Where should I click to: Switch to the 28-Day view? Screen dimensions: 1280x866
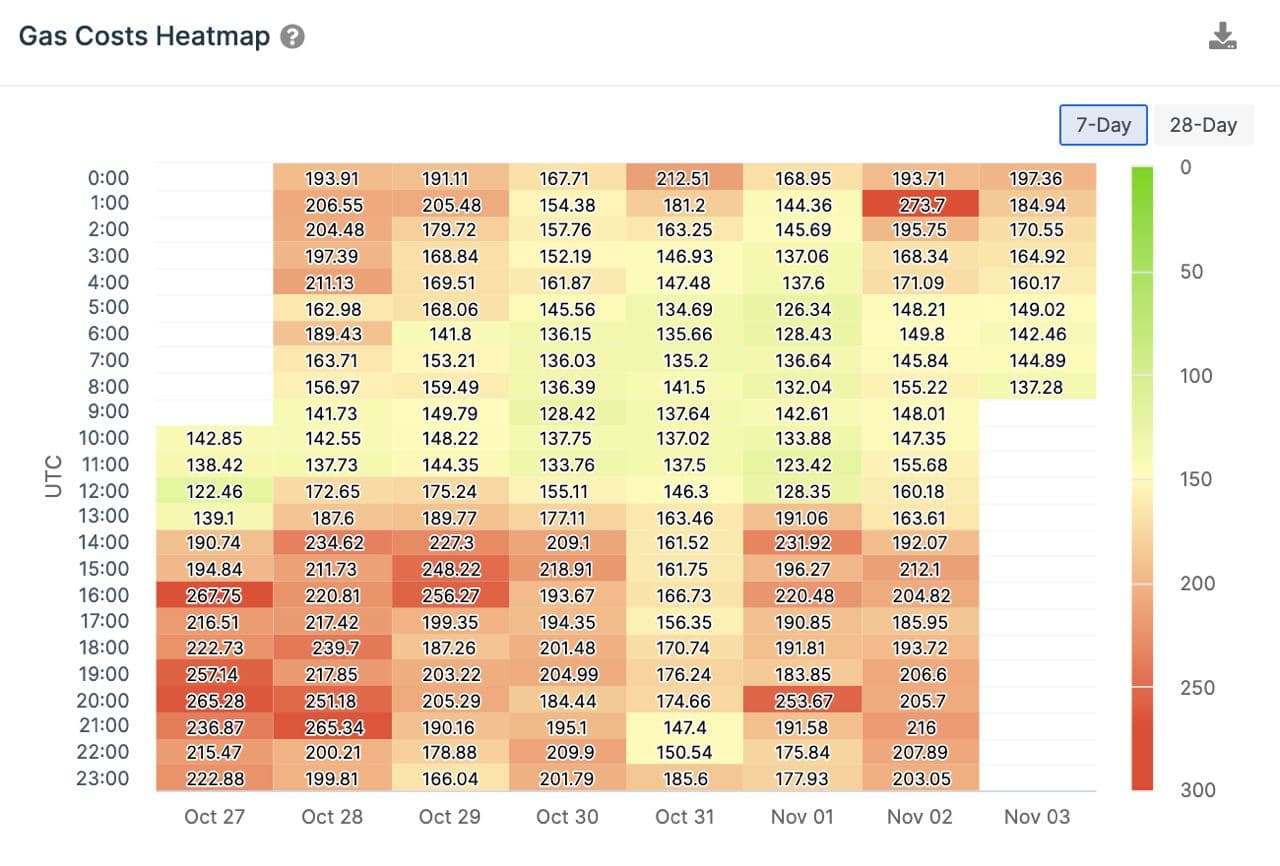pyautogui.click(x=1203, y=125)
